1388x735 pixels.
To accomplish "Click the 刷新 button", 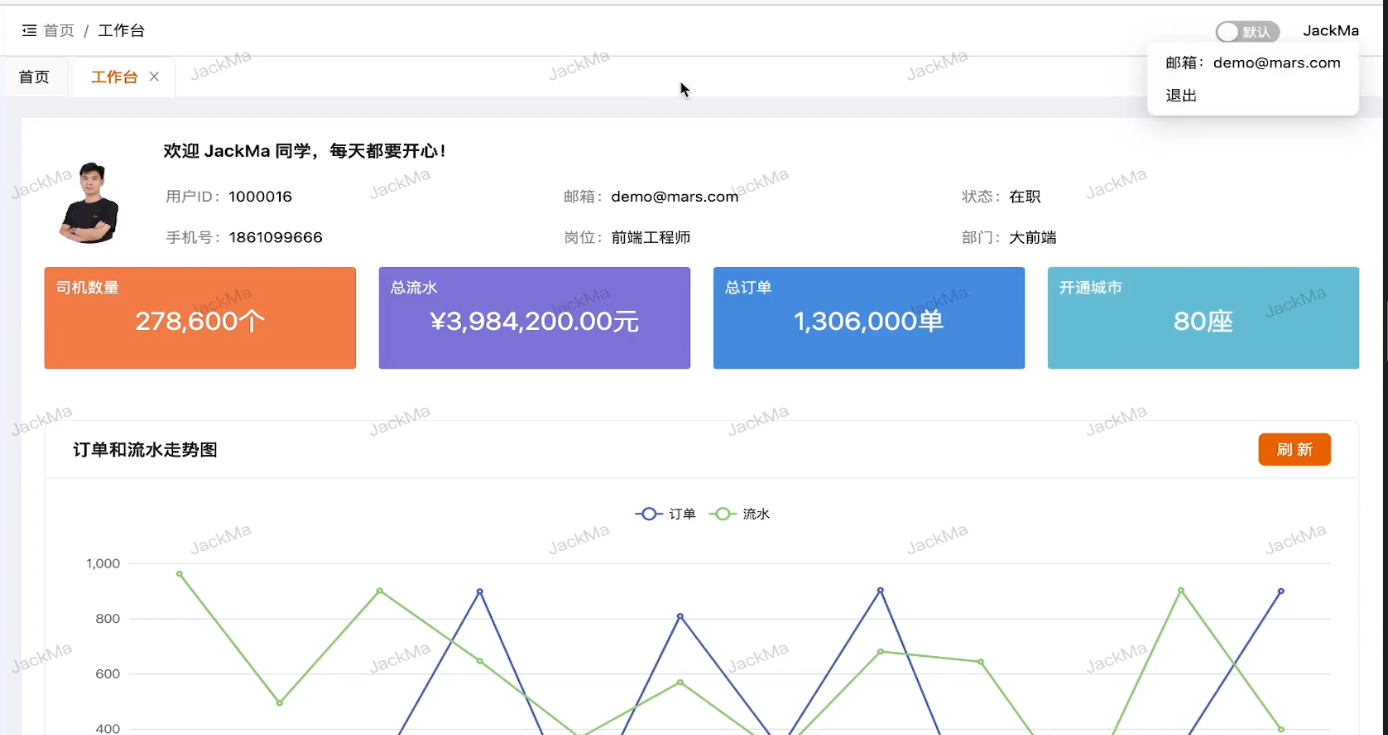I will pos(1294,450).
